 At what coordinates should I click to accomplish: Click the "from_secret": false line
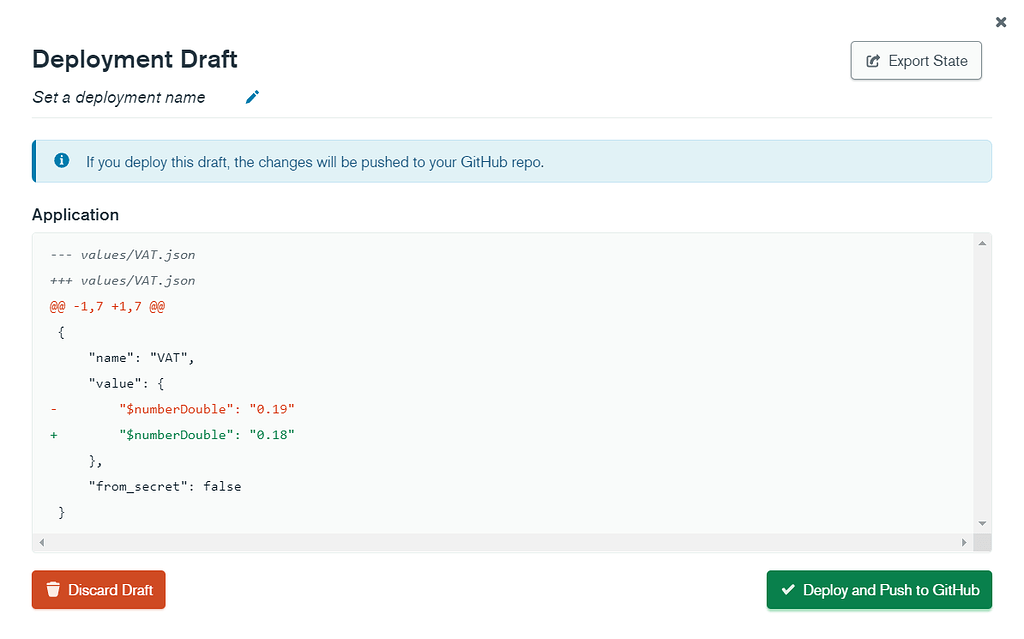pyautogui.click(x=164, y=487)
